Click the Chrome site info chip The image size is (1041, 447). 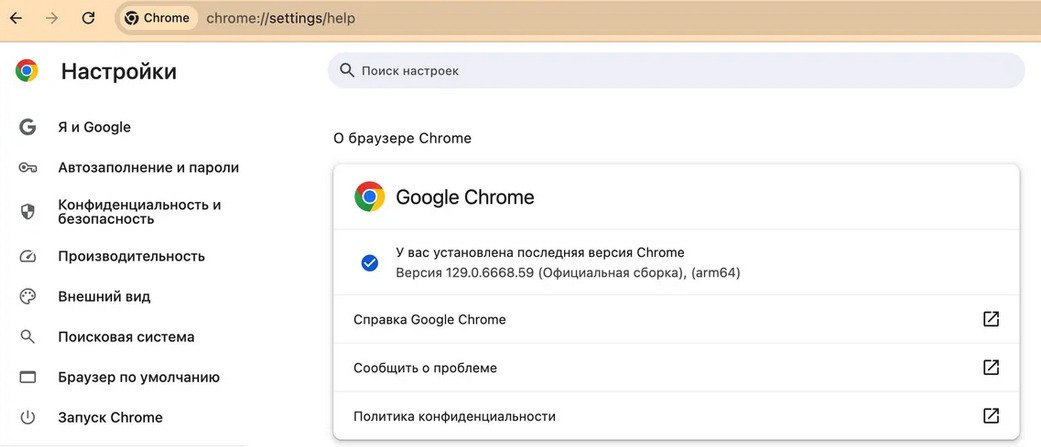(157, 18)
